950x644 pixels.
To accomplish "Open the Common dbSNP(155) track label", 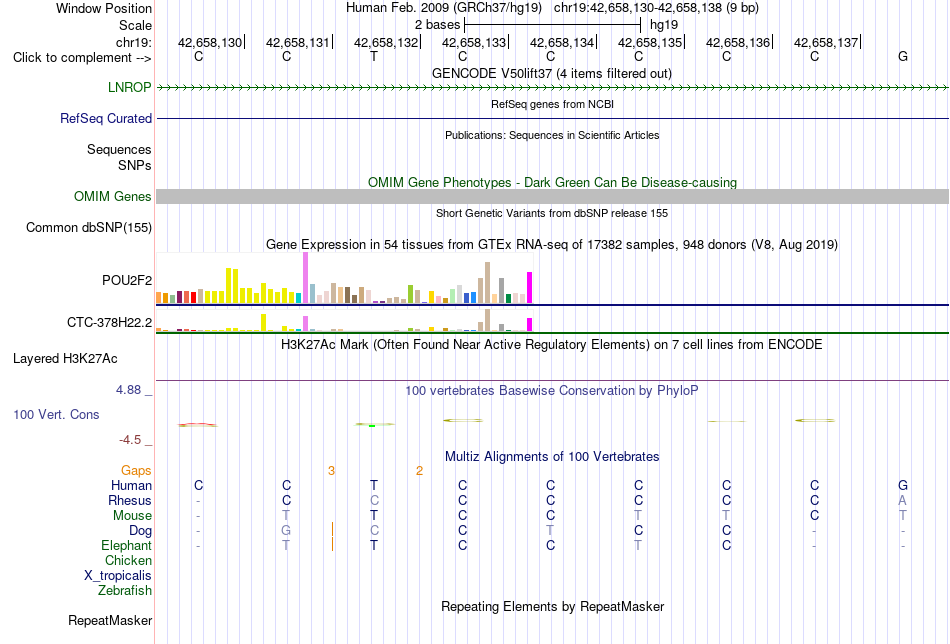I will tap(89, 228).
